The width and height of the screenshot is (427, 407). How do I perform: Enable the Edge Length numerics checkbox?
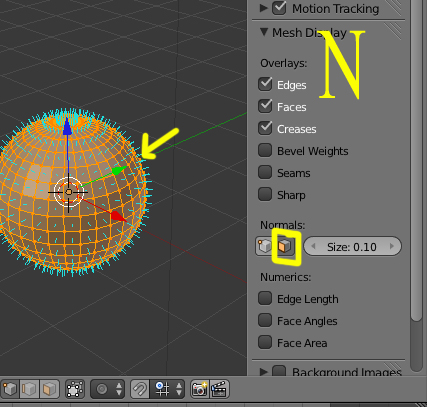pyautogui.click(x=265, y=298)
